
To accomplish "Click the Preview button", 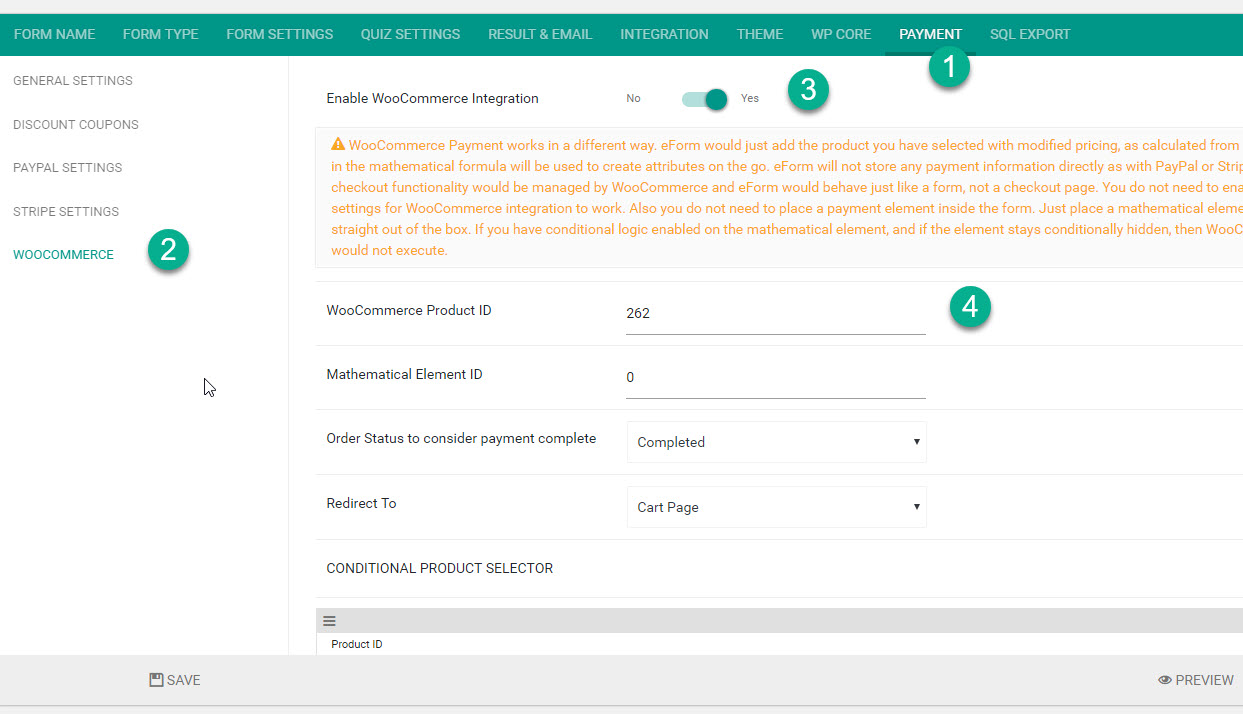I will [1196, 680].
